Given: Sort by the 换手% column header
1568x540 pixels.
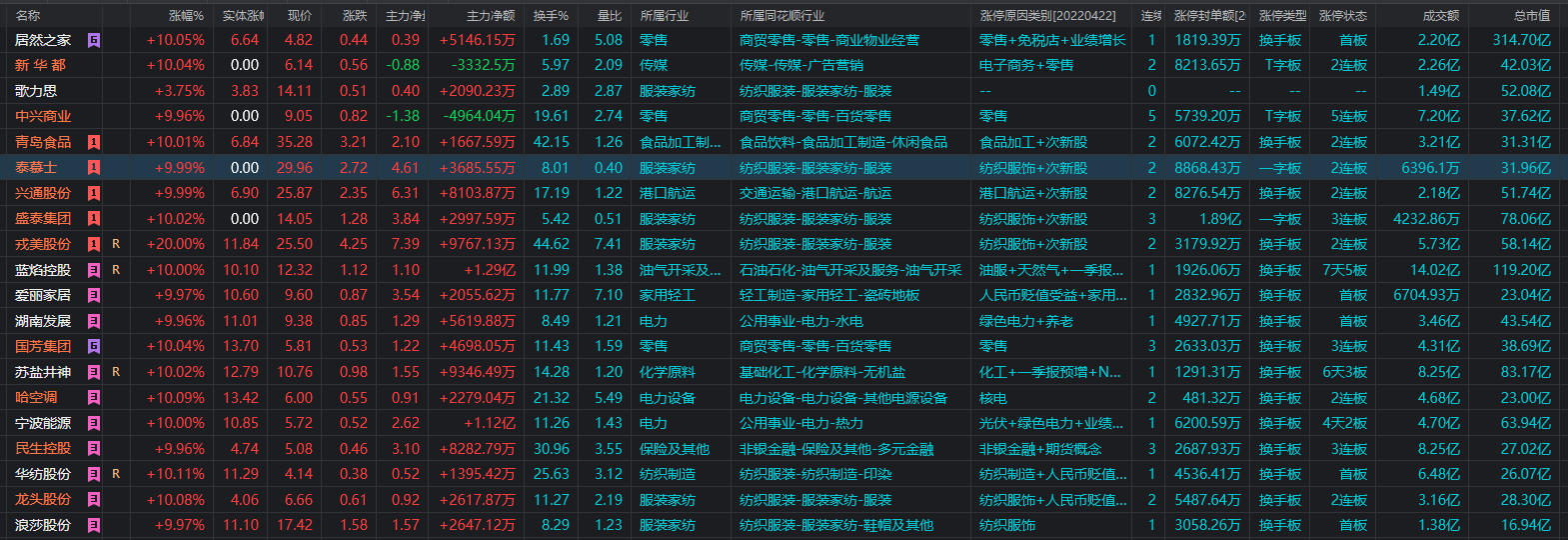Looking at the screenshot, I should click(x=551, y=15).
